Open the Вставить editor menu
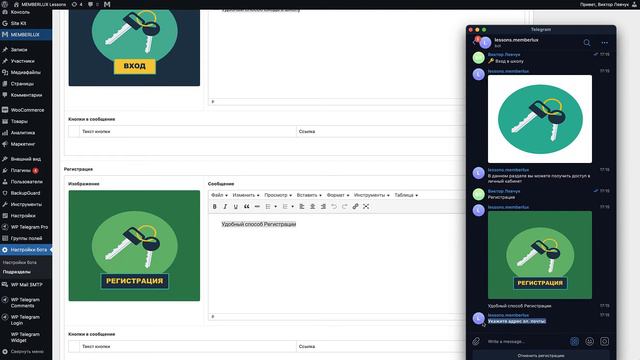 [309, 195]
